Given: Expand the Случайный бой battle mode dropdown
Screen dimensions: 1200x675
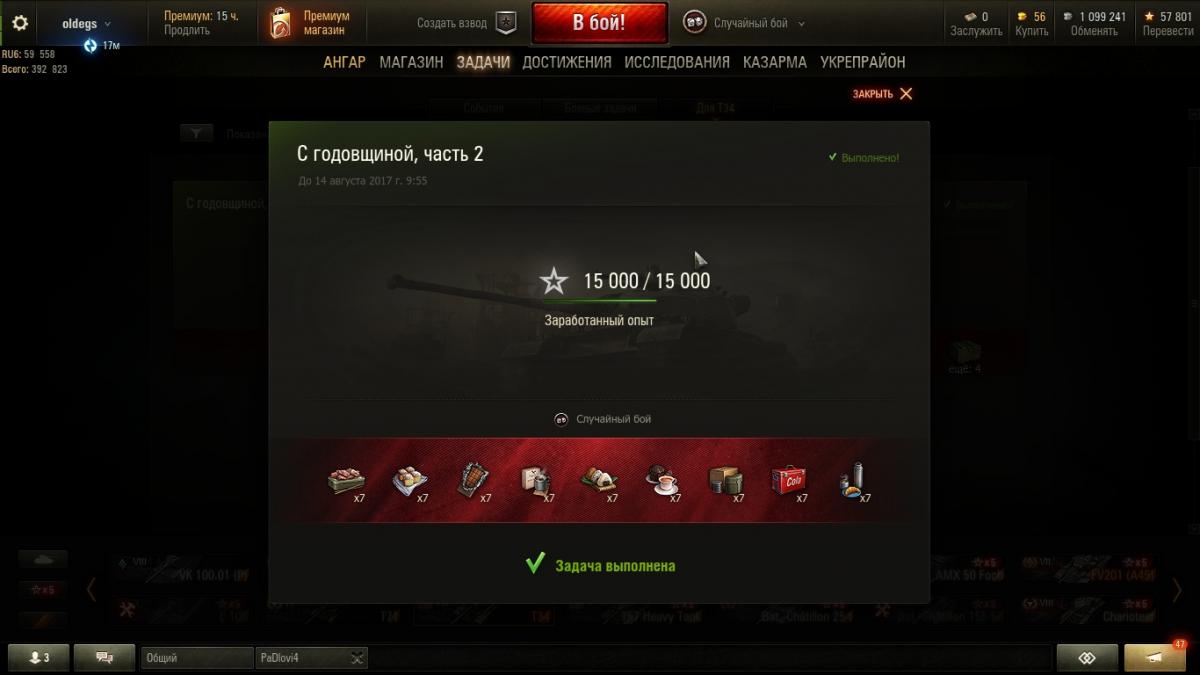Looking at the screenshot, I should [744, 23].
